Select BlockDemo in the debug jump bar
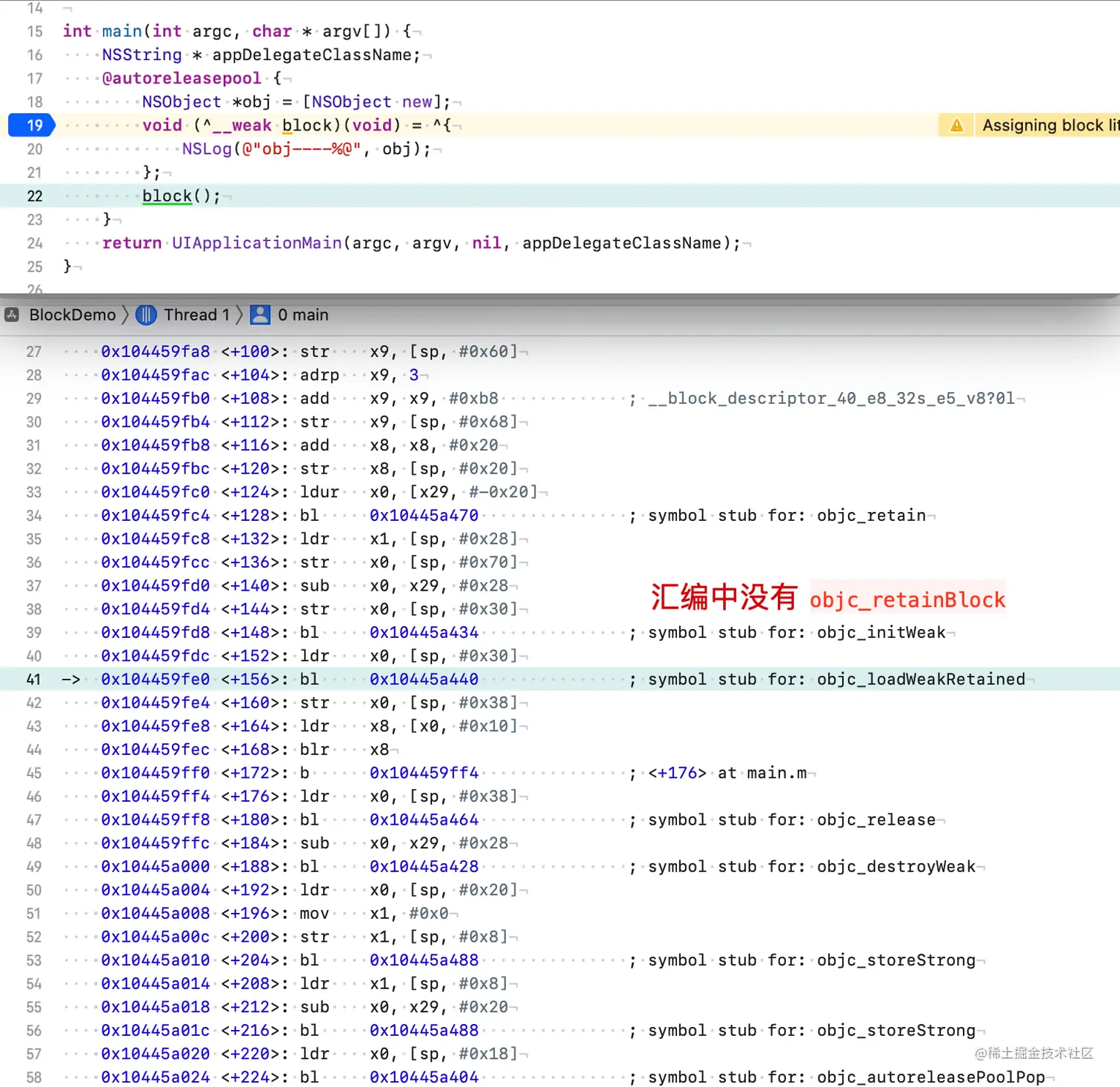The width and height of the screenshot is (1120, 1087). coord(73,315)
